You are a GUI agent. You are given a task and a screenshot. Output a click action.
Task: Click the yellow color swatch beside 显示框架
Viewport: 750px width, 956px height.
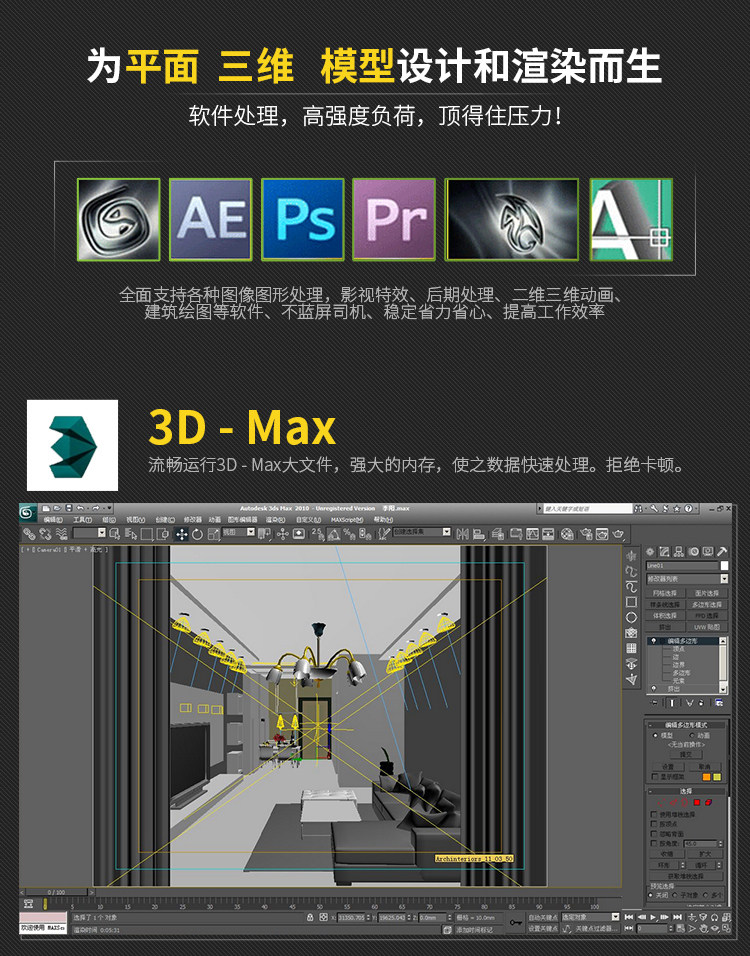pyautogui.click(x=717, y=777)
